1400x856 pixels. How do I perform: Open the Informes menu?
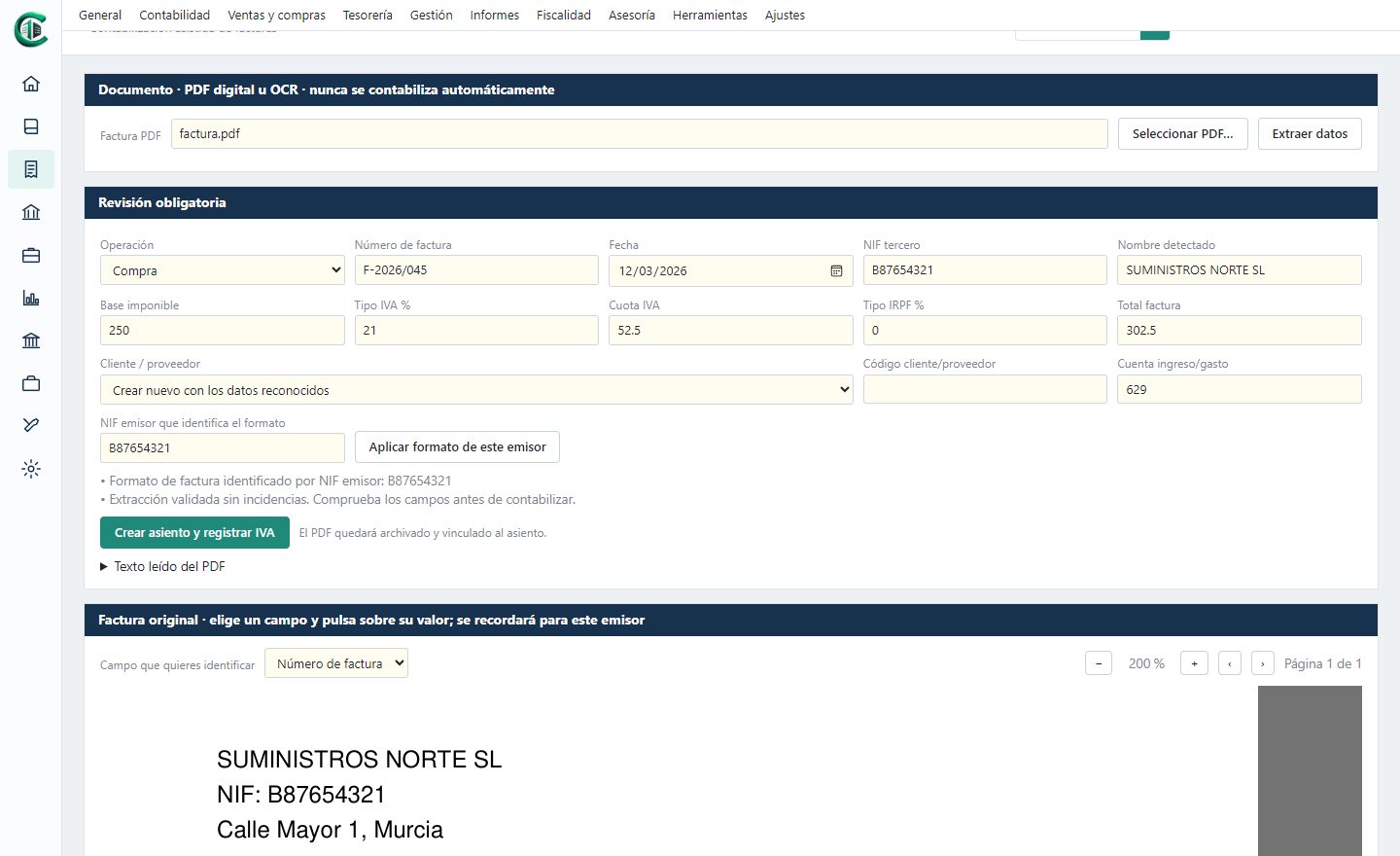tap(495, 15)
